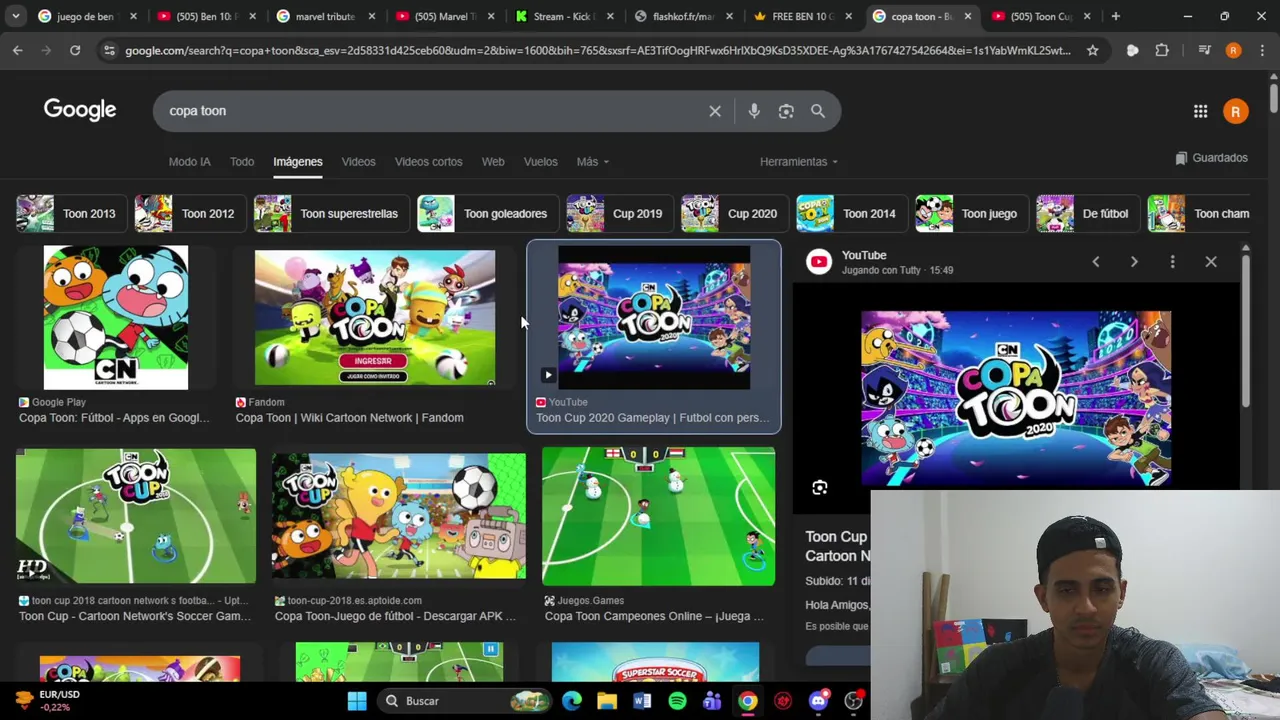
Task: Click the magnifying glass search button
Action: click(x=818, y=111)
